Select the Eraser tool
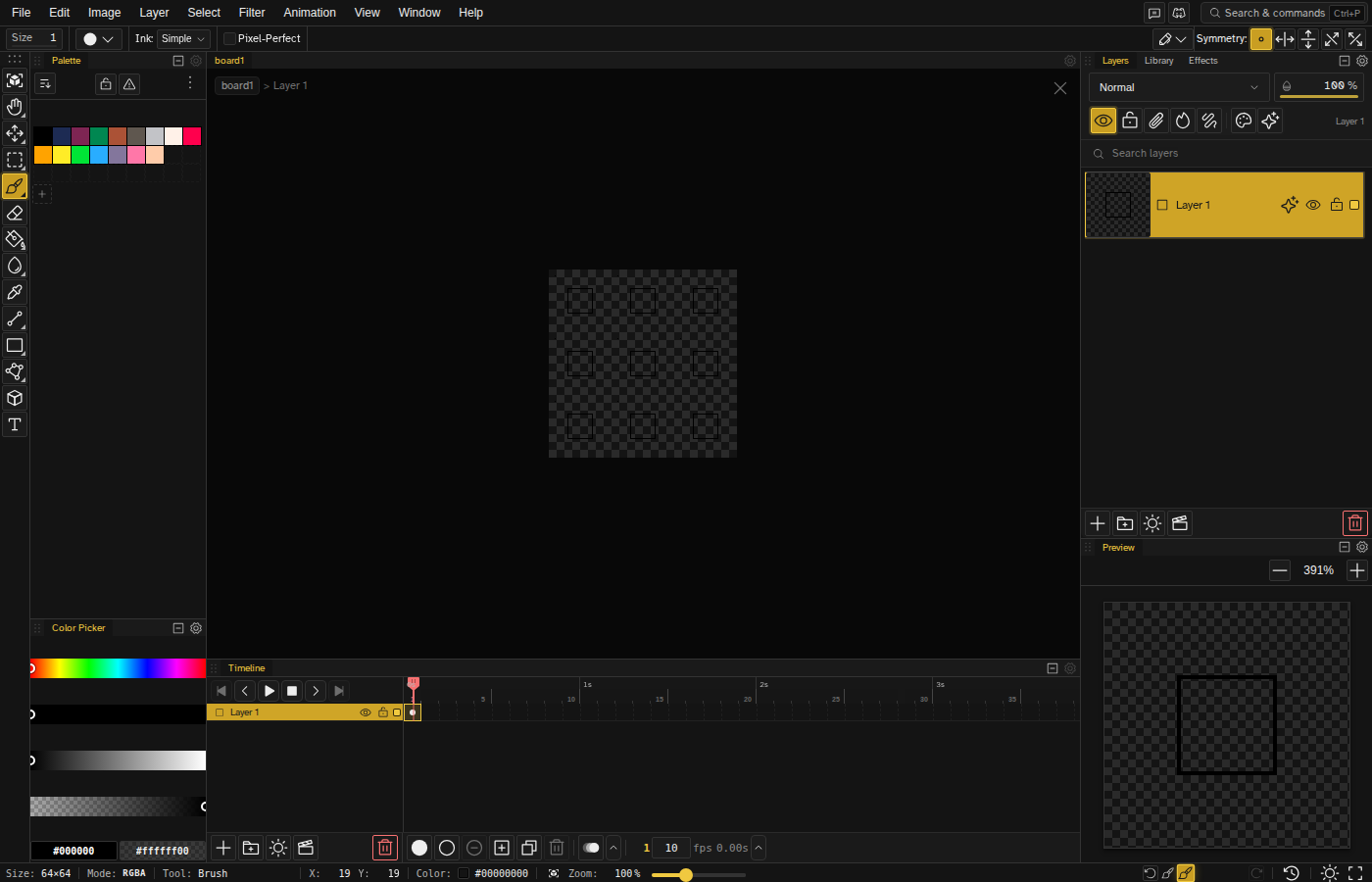 15,213
